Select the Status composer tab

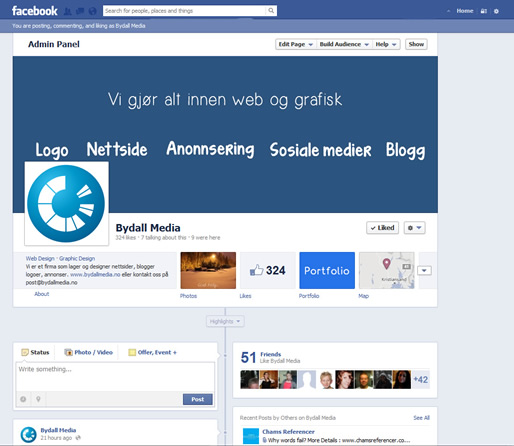(x=35, y=352)
